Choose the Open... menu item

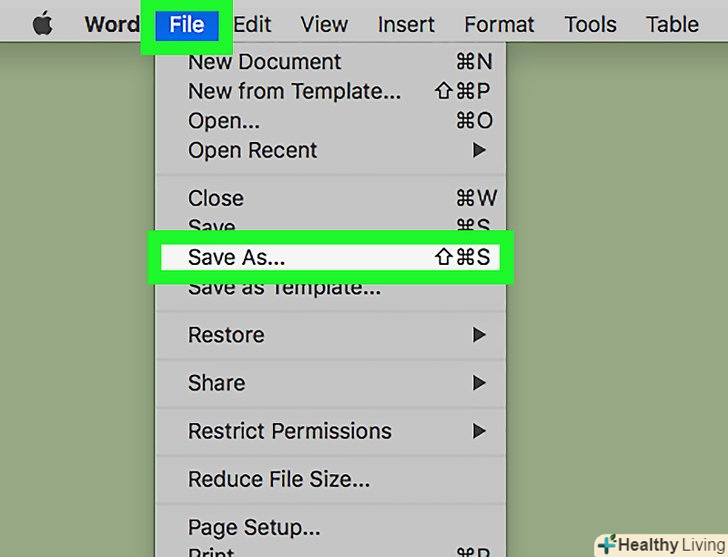(224, 121)
